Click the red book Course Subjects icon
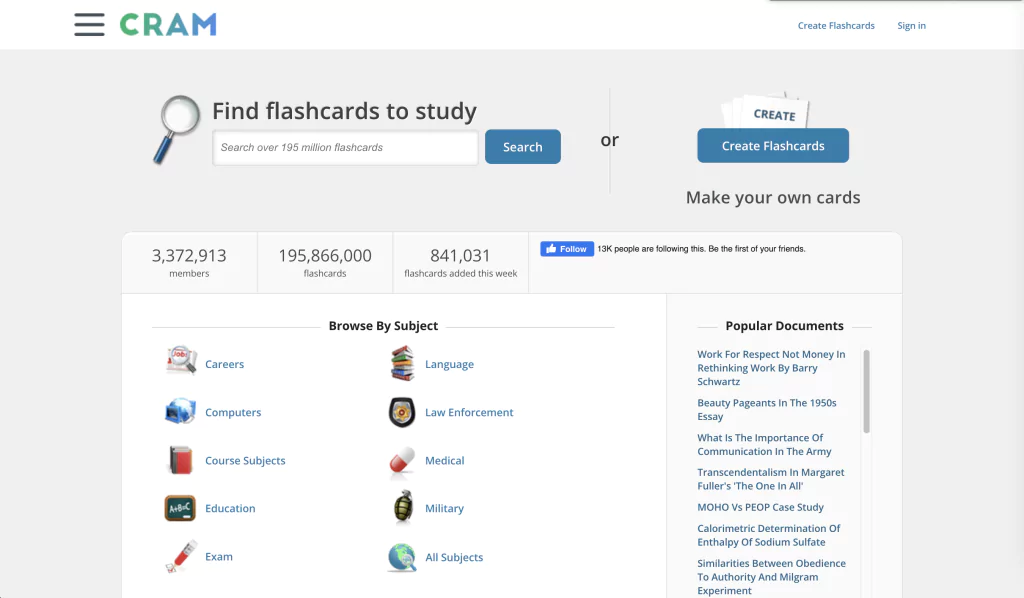The height and width of the screenshot is (598, 1024). tap(180, 460)
